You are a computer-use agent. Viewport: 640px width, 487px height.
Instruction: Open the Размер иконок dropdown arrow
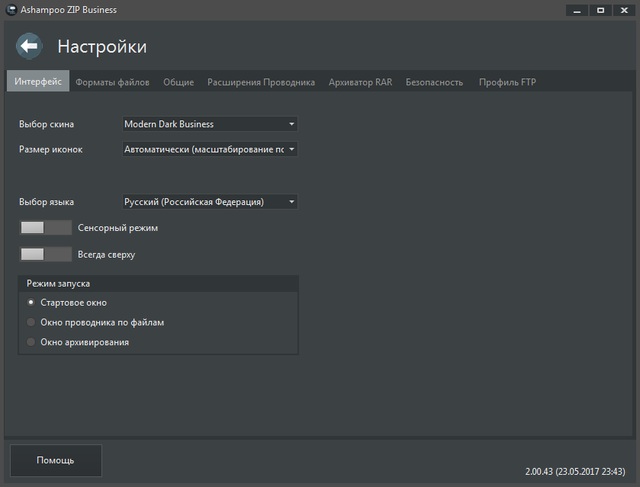click(x=291, y=149)
